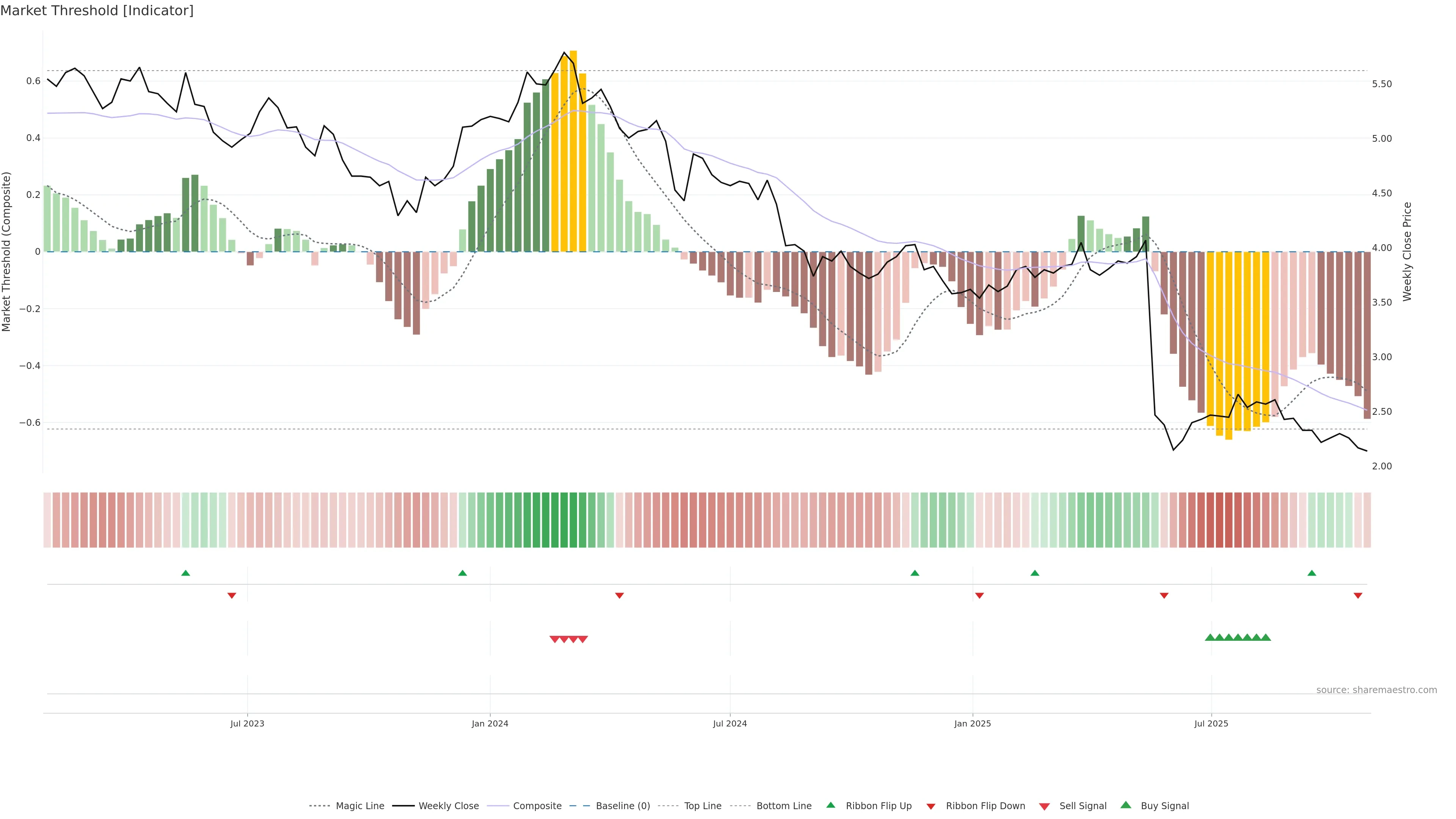Click the Buy Signal legend marker
1456x819 pixels.
click(x=1126, y=805)
